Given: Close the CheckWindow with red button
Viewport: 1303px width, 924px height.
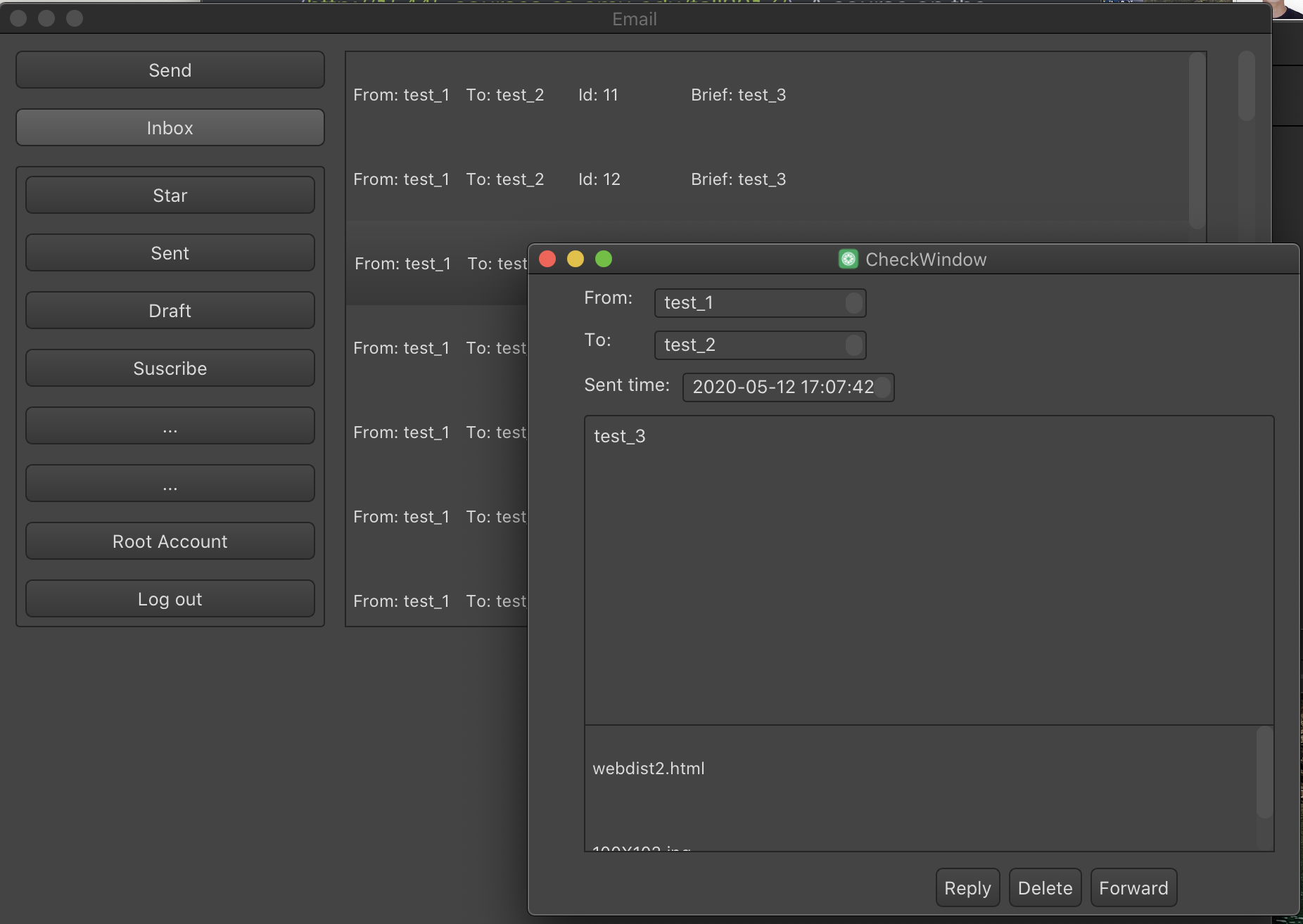Looking at the screenshot, I should click(547, 259).
